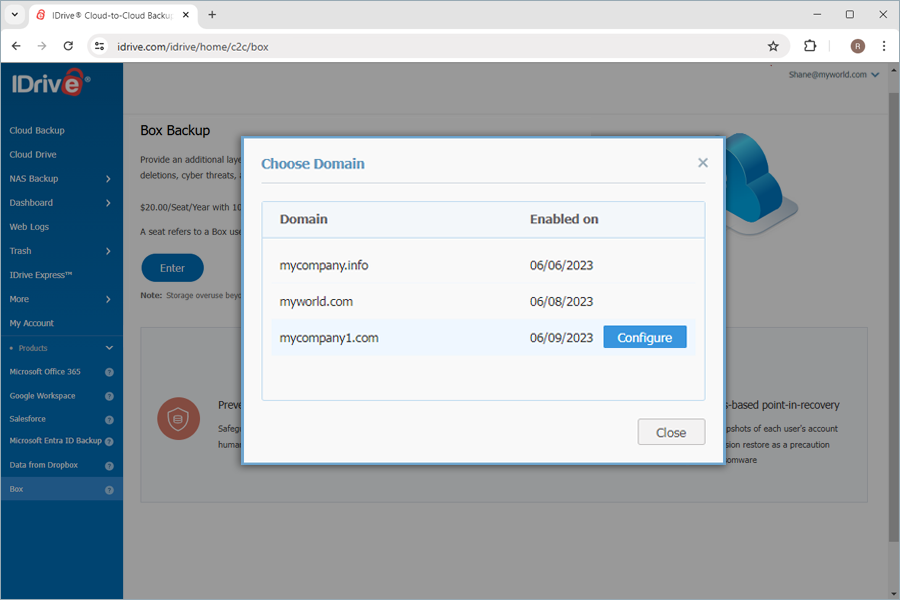
Task: Open Microsoft Office 365 product
Action: (x=45, y=371)
